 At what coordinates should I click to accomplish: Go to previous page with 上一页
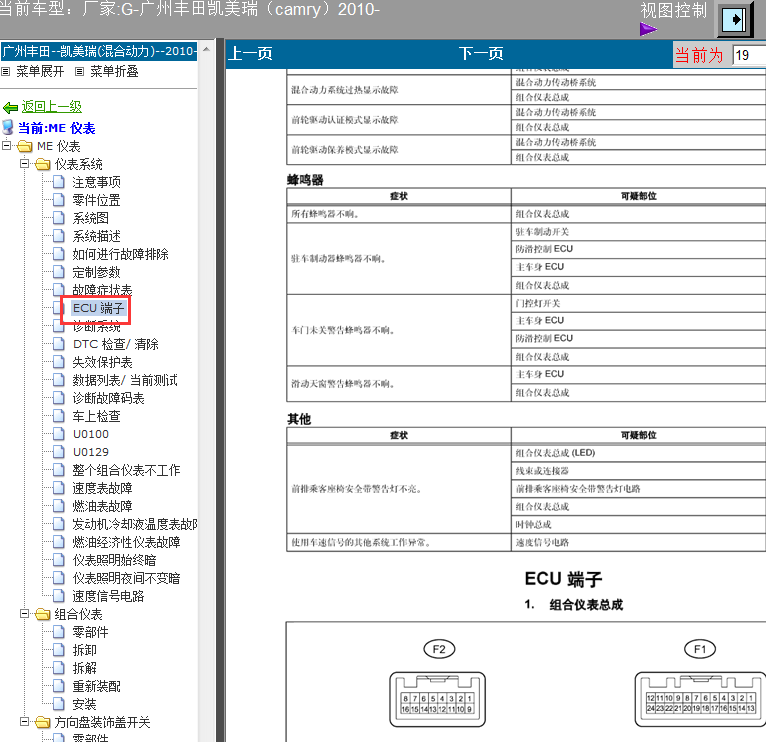point(251,53)
